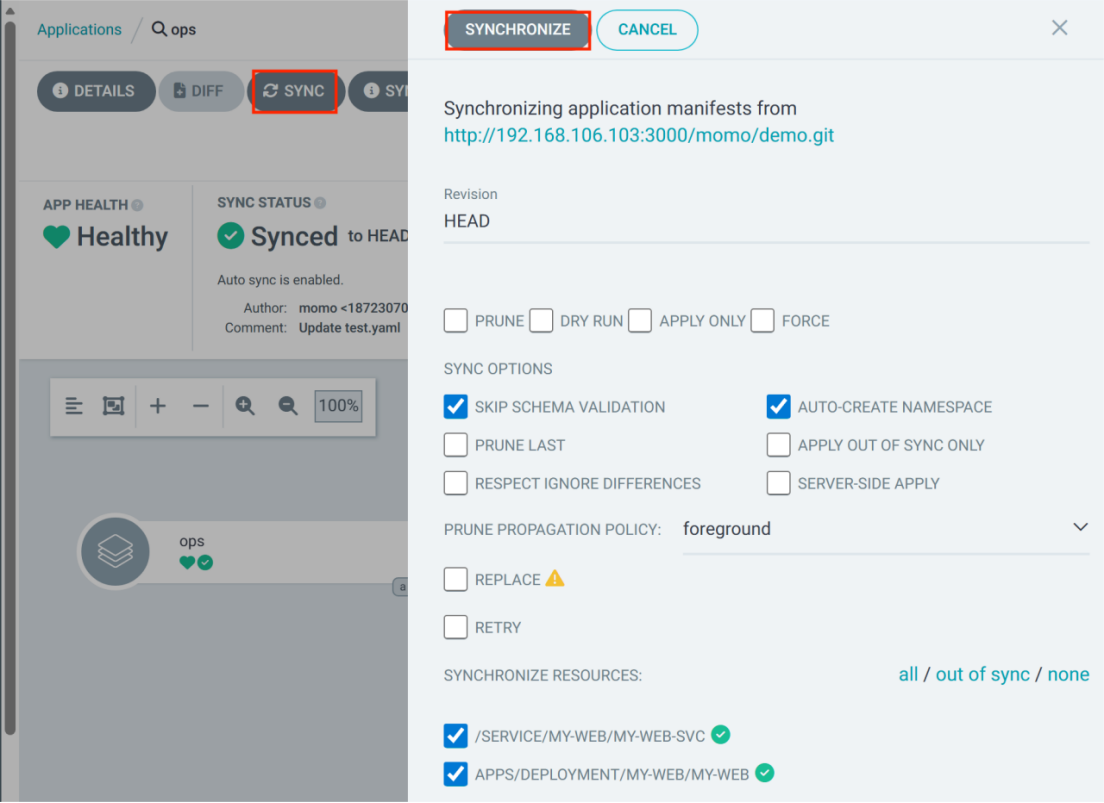Open the DETAILS tab button
This screenshot has height=803, width=1104.
pos(96,91)
